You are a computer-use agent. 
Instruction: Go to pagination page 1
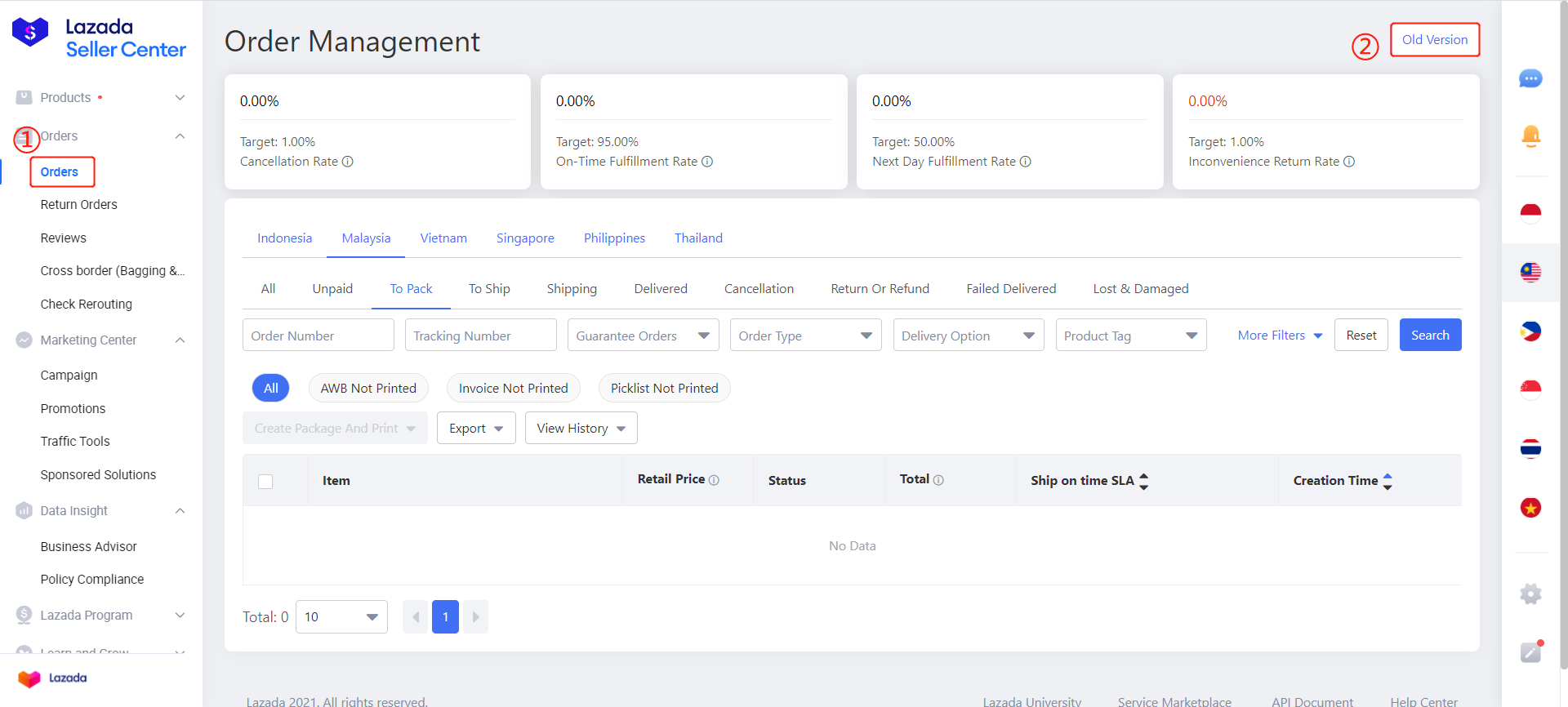[x=445, y=616]
